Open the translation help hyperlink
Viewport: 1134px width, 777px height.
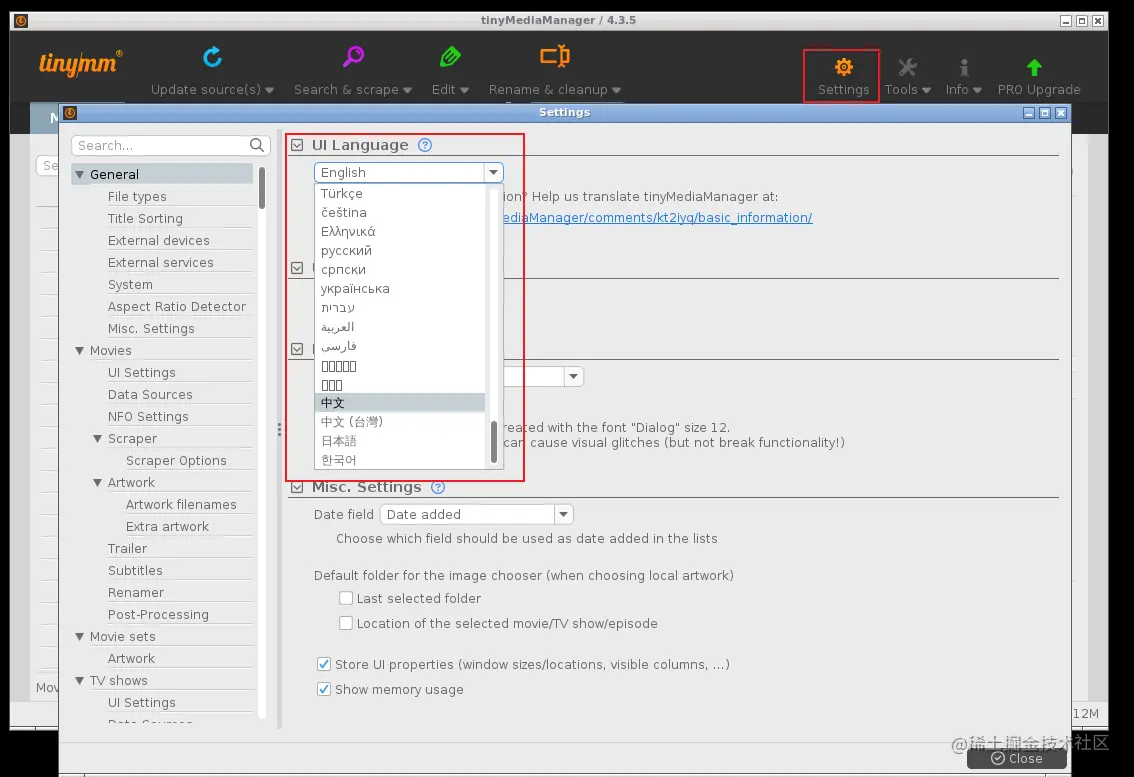click(657, 218)
